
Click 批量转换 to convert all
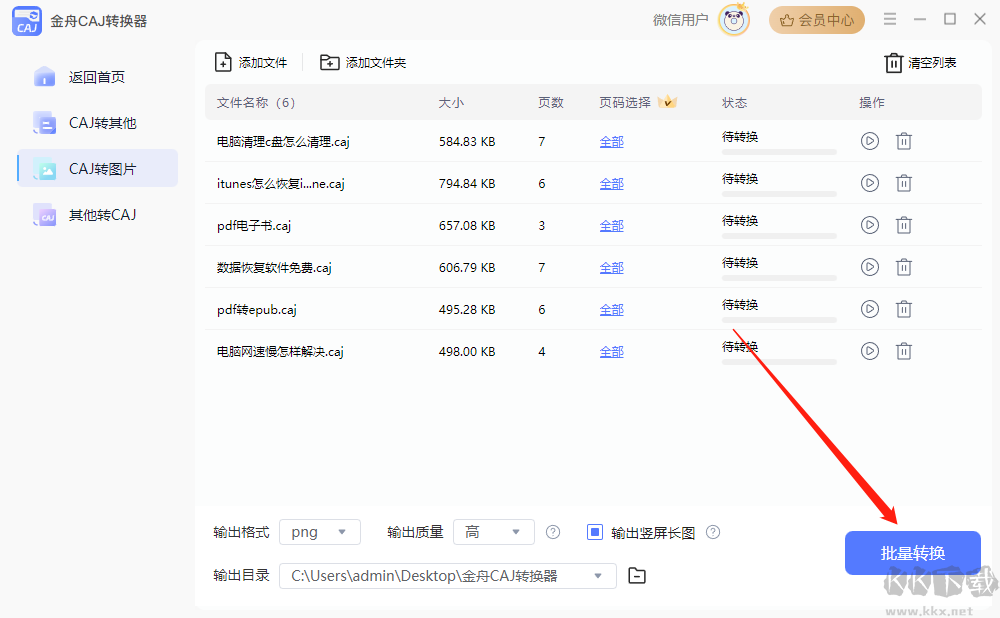913,553
